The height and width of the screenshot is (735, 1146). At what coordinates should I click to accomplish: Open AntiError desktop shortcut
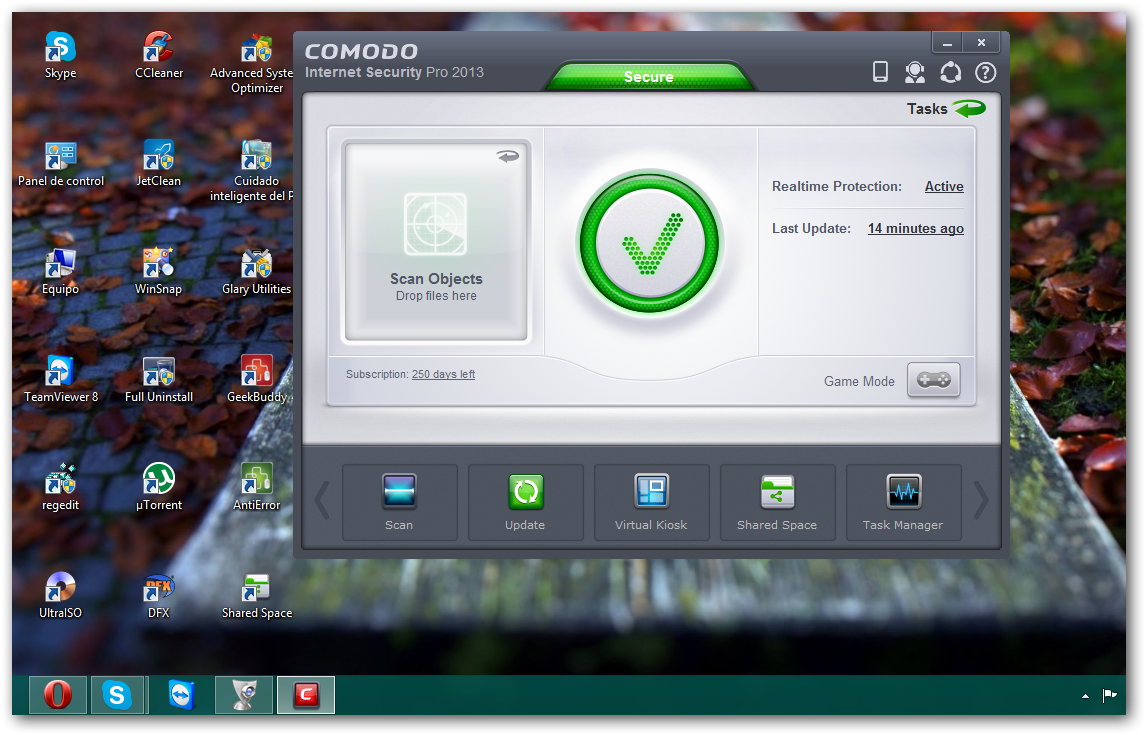pos(256,488)
